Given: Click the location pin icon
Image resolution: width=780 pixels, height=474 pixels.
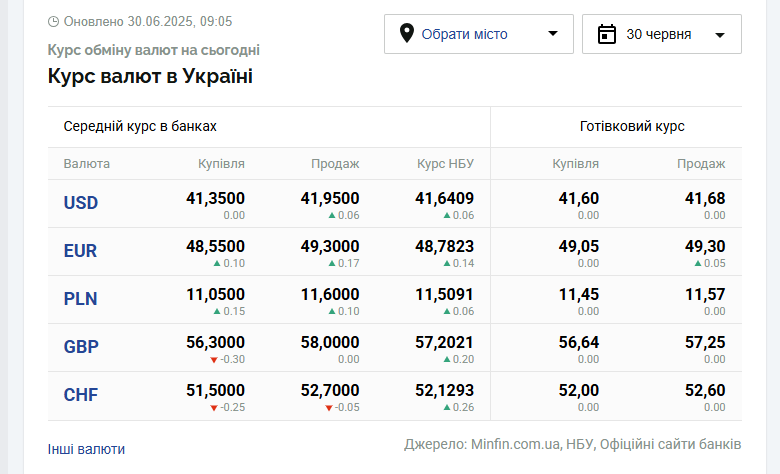Looking at the screenshot, I should click(406, 33).
